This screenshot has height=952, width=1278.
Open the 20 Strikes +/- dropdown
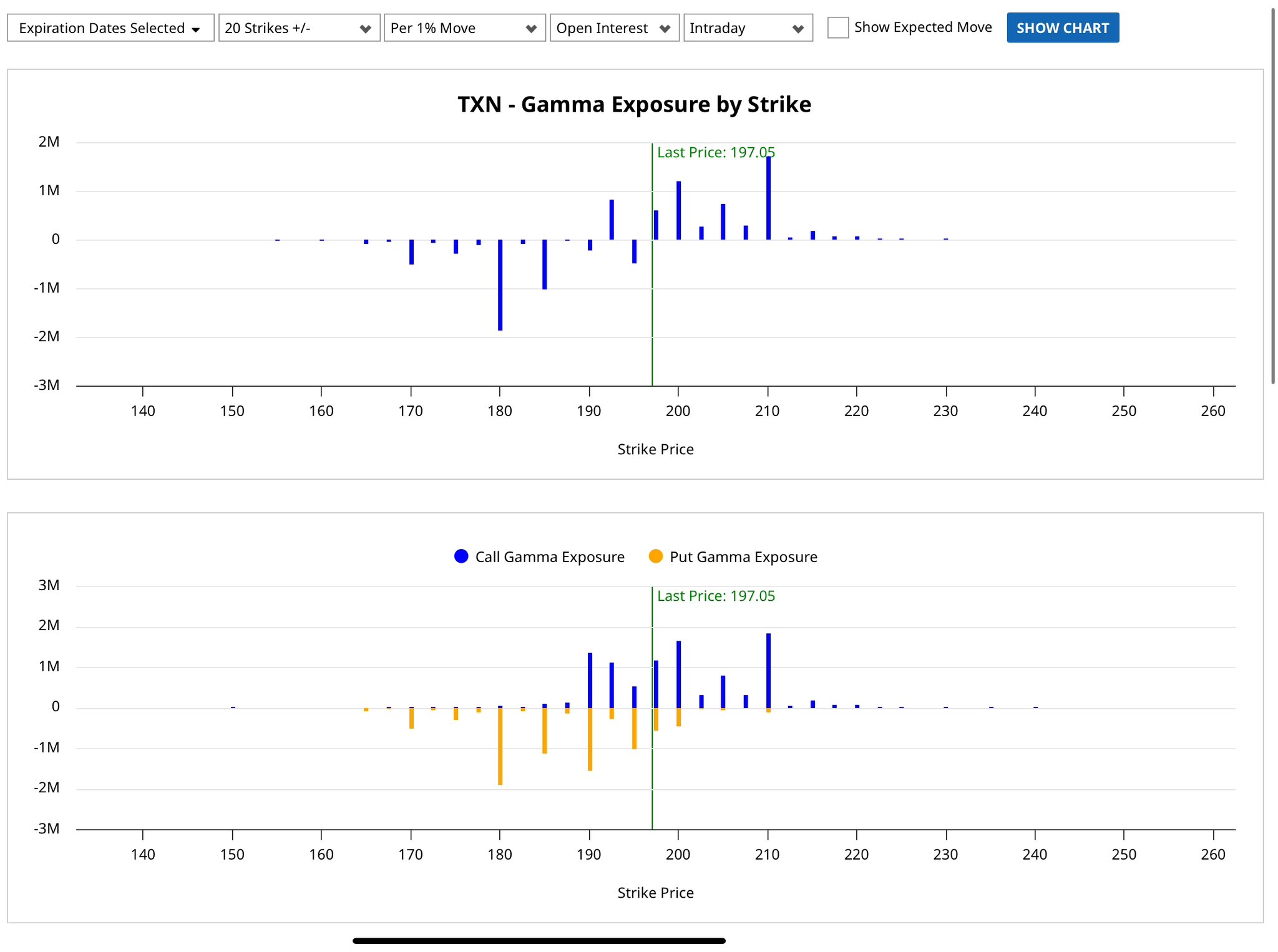coord(299,28)
